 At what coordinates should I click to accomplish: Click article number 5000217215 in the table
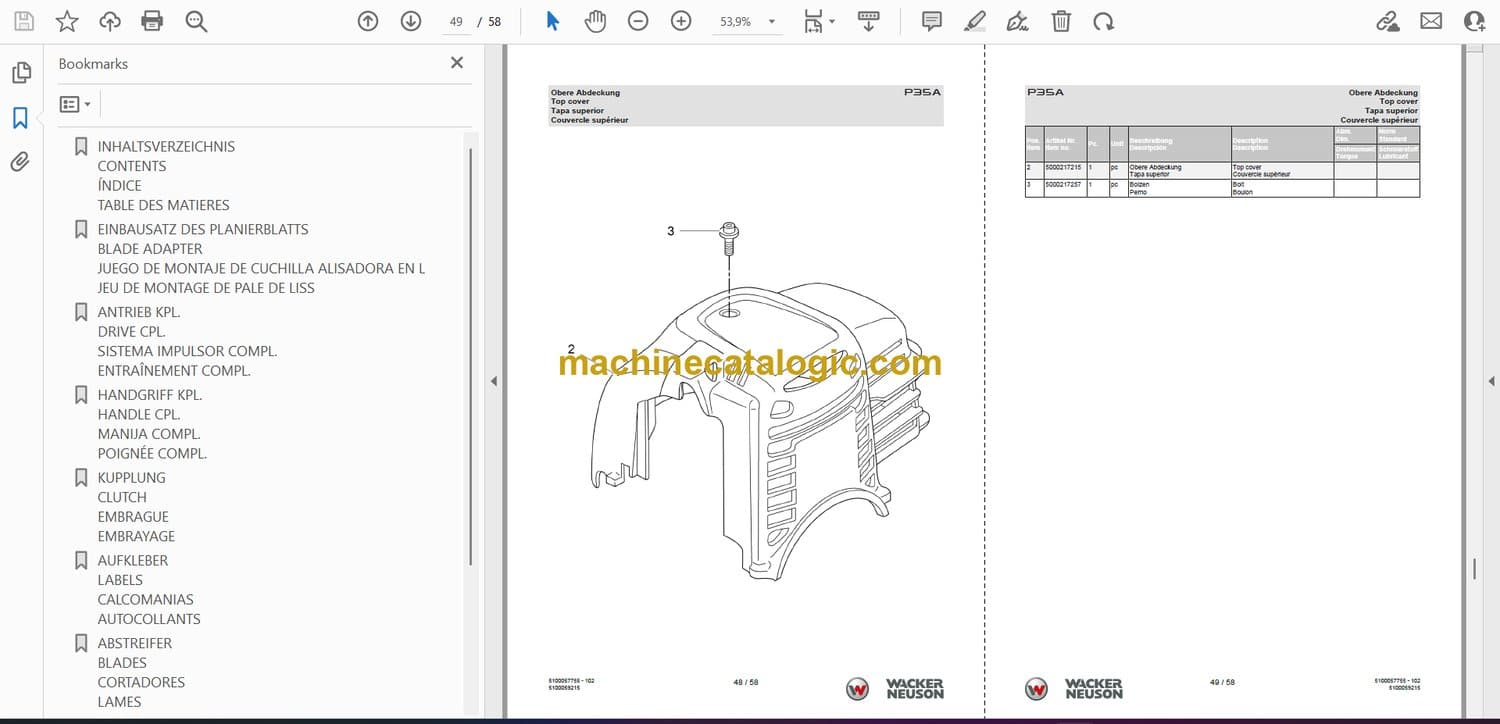pyautogui.click(x=1064, y=167)
